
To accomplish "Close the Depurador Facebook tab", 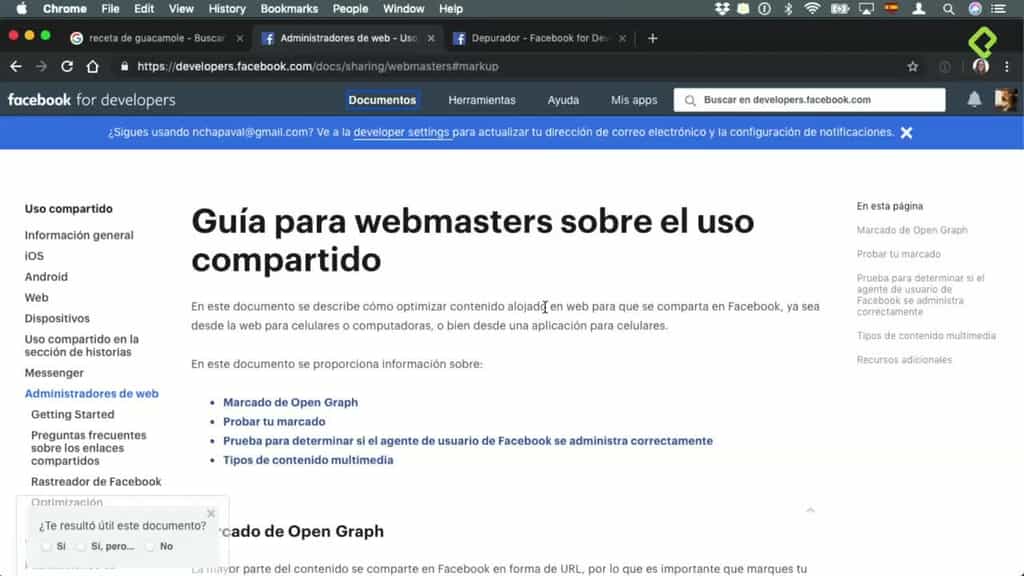I will [622, 39].
